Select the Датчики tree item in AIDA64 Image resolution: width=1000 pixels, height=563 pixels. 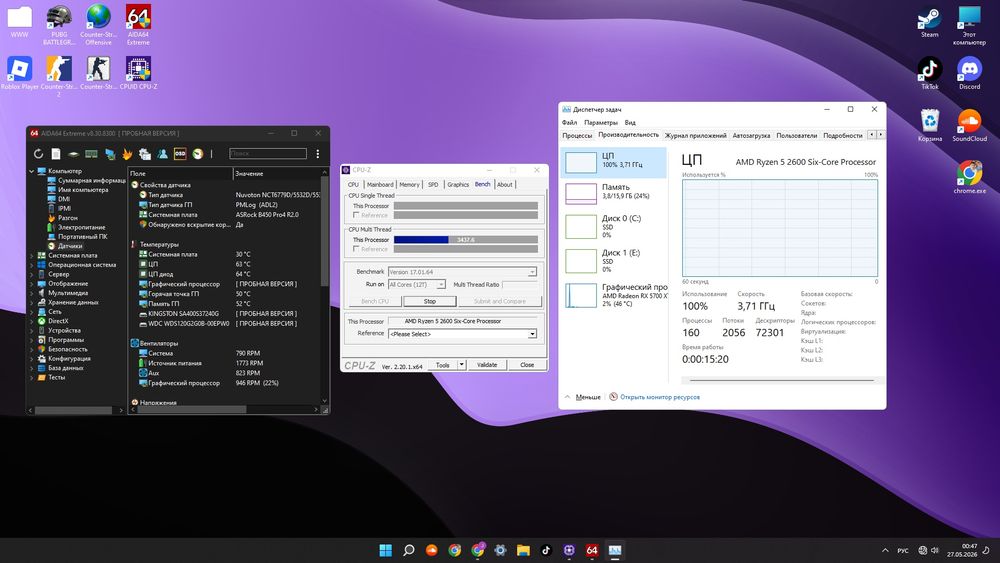(x=70, y=245)
